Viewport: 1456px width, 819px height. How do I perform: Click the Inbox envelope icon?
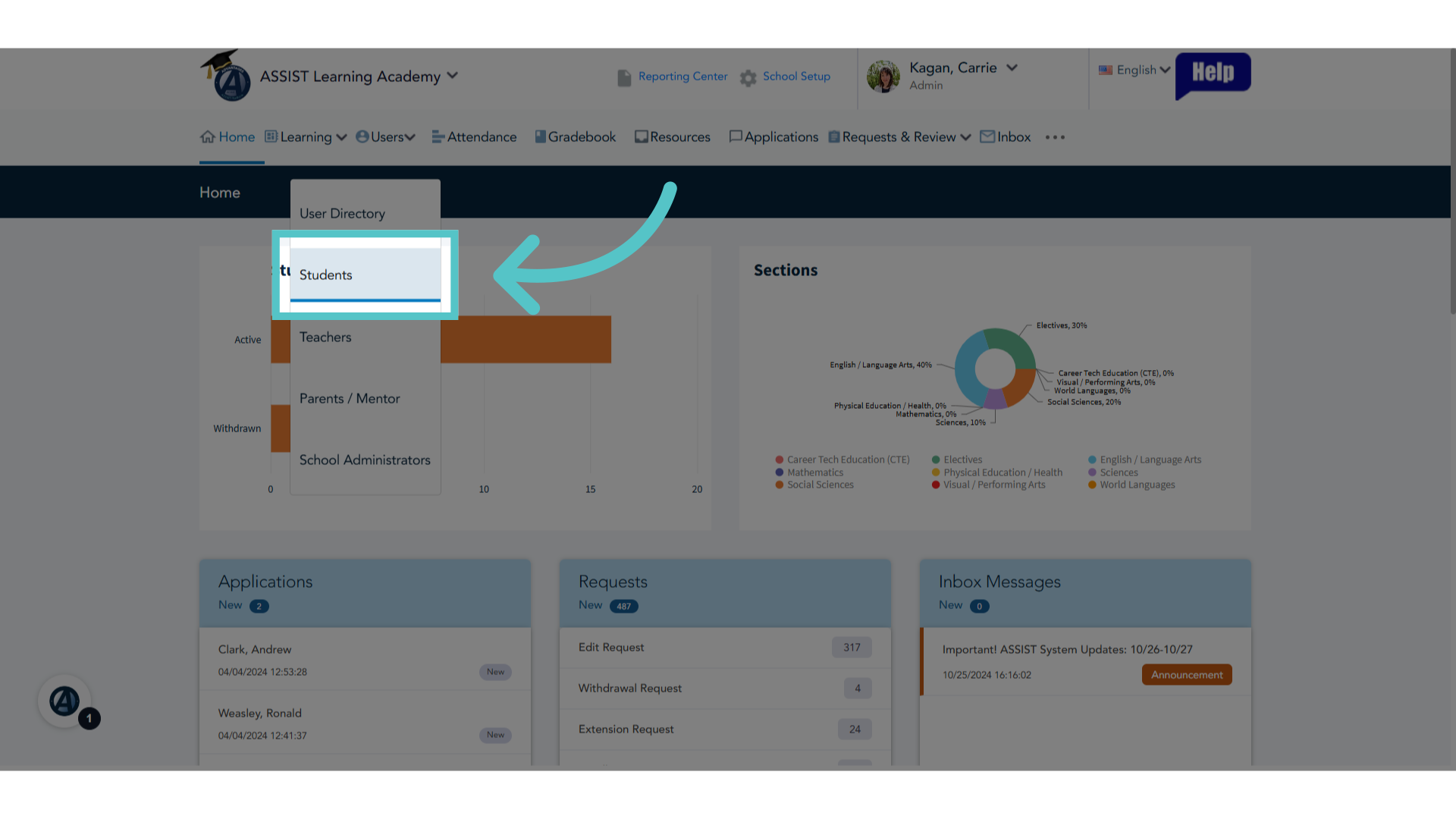tap(987, 136)
